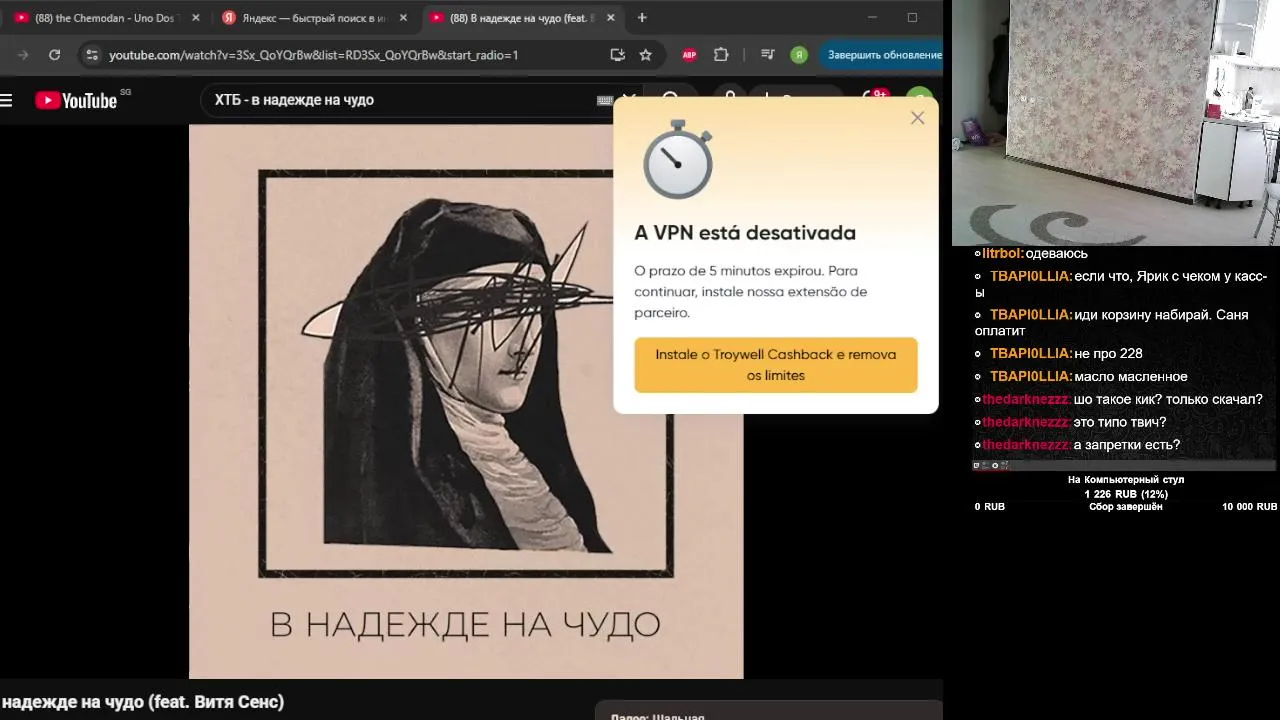Click the address bar URL
This screenshot has height=720, width=1280.
tap(313, 55)
